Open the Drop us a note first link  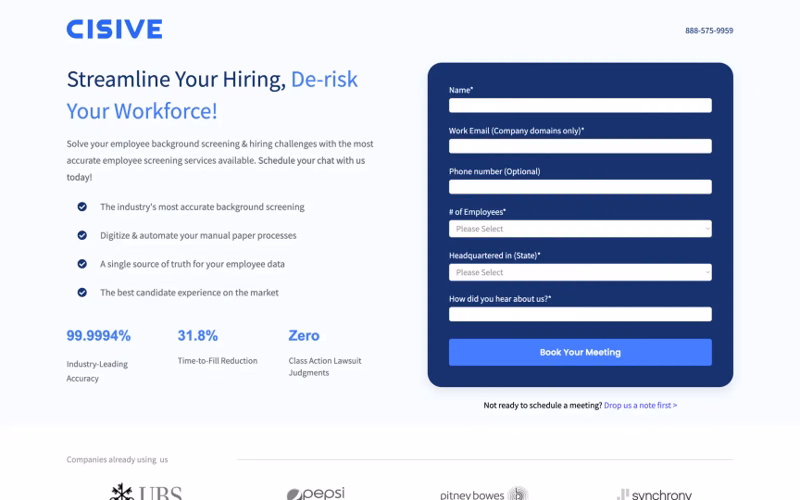(640, 405)
